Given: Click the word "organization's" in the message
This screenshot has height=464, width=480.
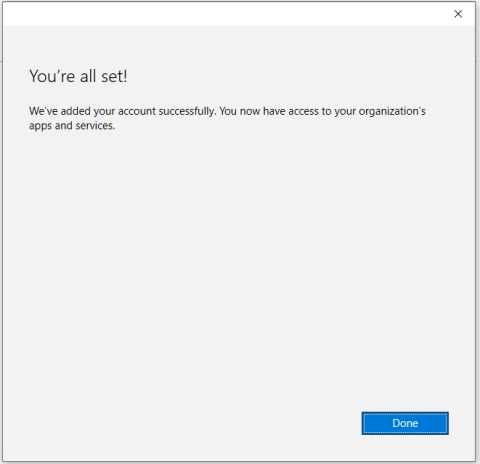Looking at the screenshot, I should pos(392,111).
